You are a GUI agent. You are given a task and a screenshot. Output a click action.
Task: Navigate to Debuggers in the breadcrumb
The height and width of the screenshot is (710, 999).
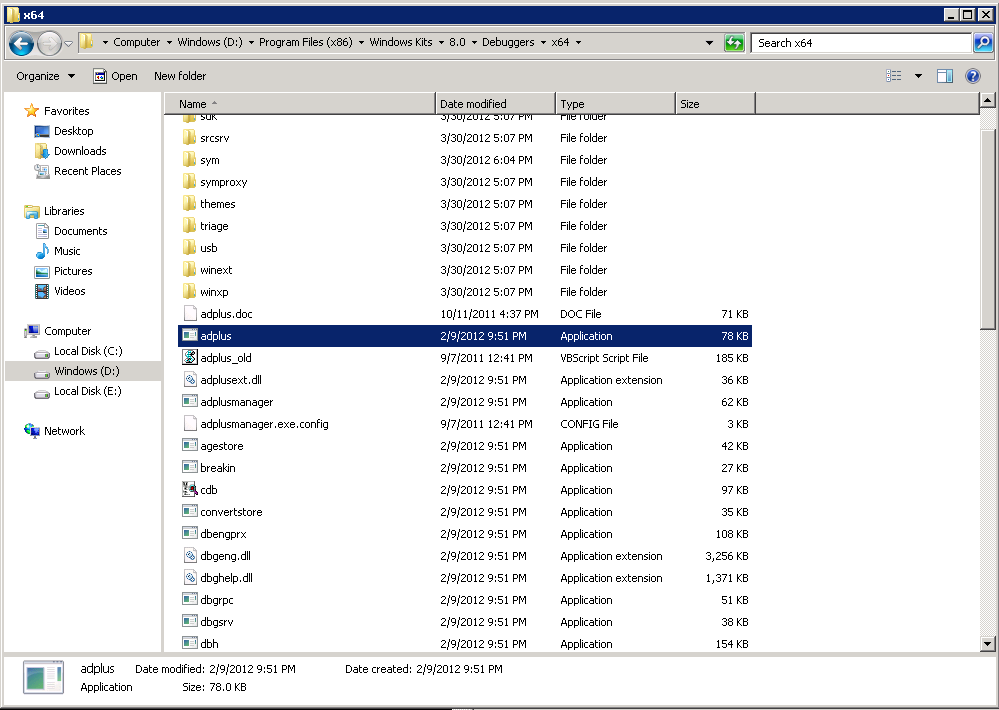tap(508, 42)
